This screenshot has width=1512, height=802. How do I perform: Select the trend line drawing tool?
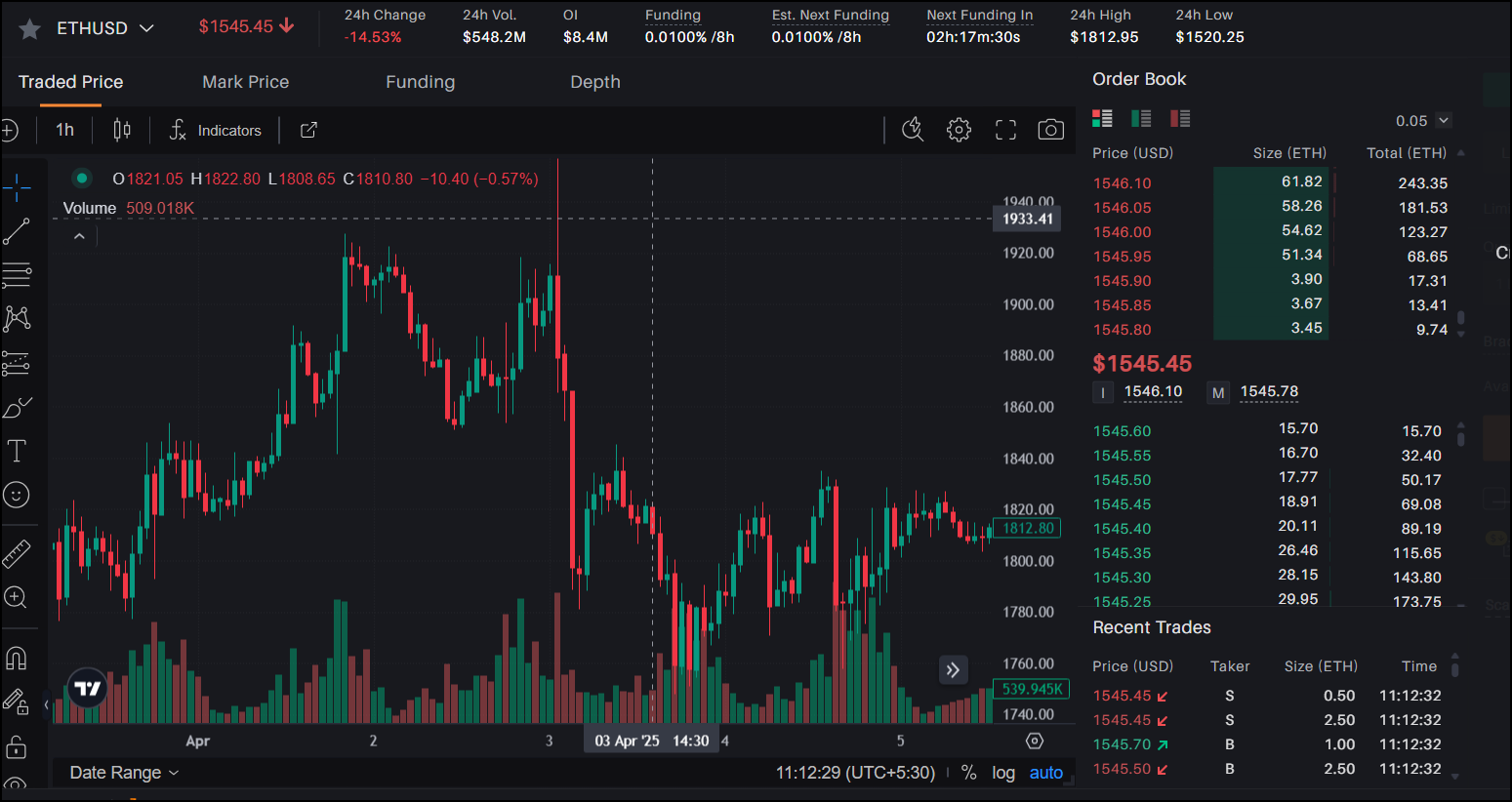click(18, 231)
